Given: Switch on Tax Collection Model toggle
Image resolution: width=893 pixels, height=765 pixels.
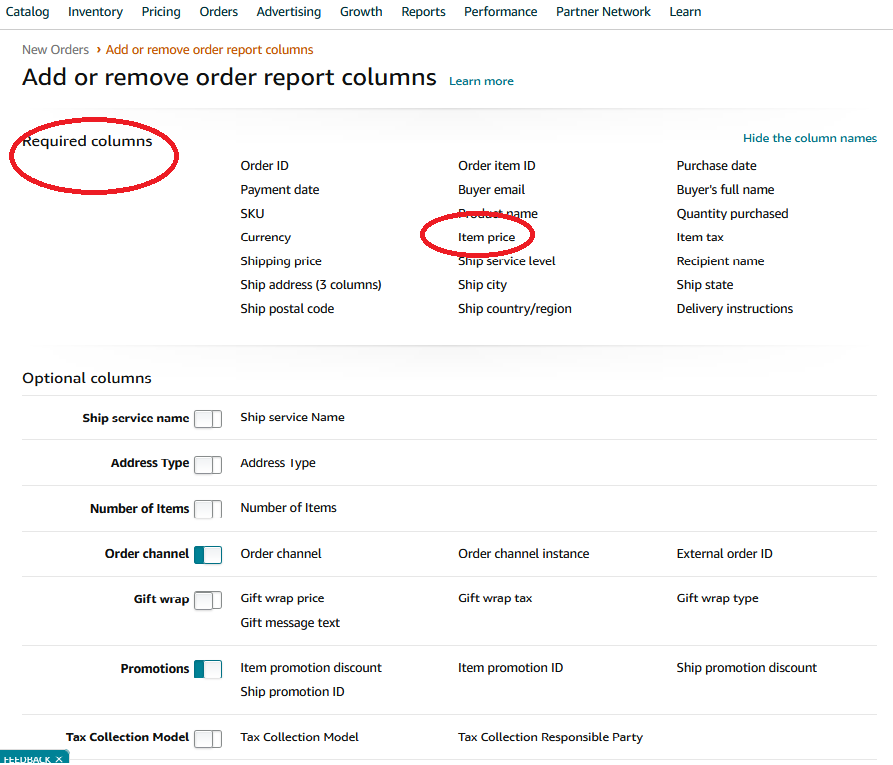Looking at the screenshot, I should click(x=208, y=738).
